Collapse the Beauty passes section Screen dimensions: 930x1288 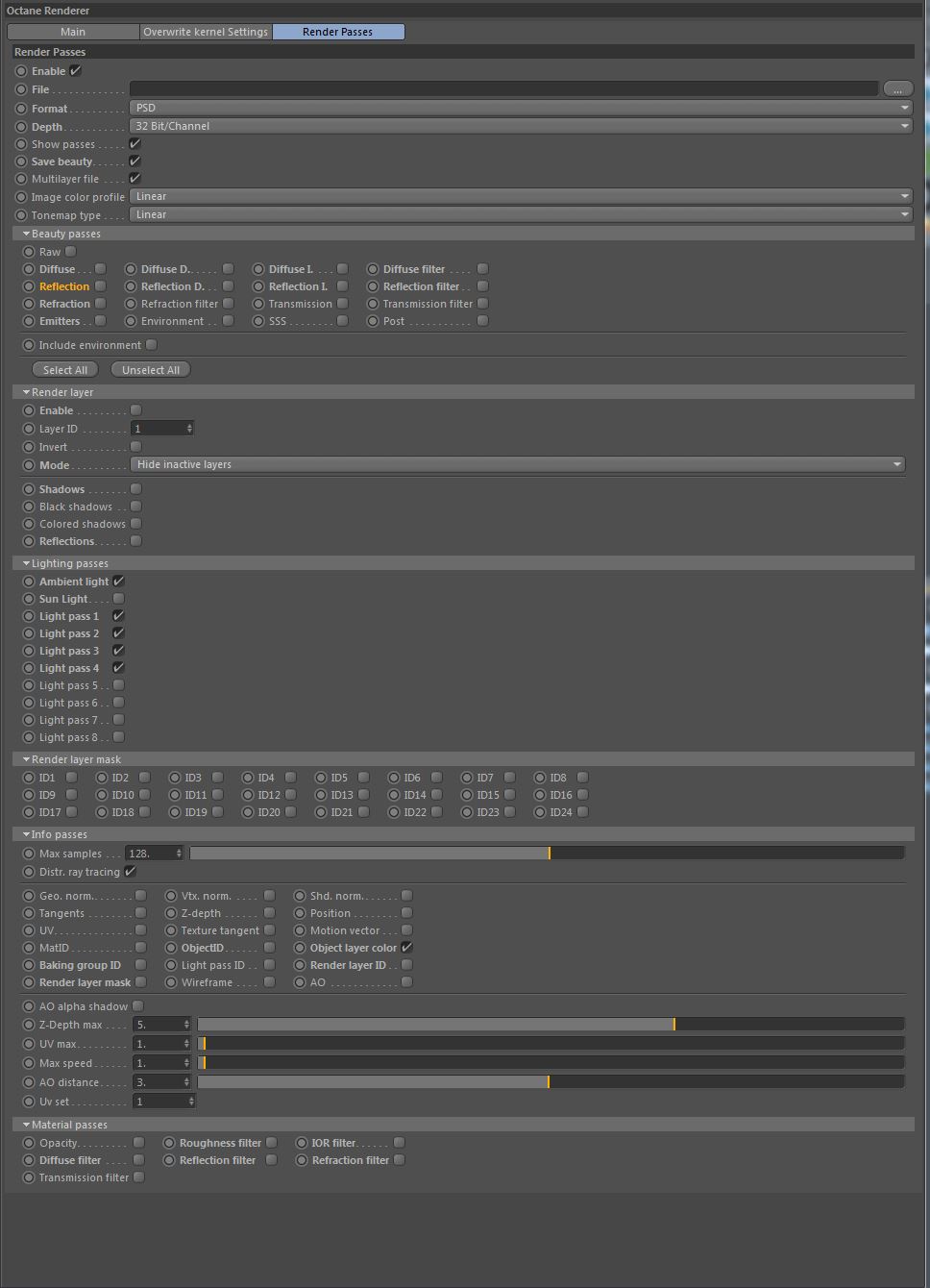click(26, 234)
